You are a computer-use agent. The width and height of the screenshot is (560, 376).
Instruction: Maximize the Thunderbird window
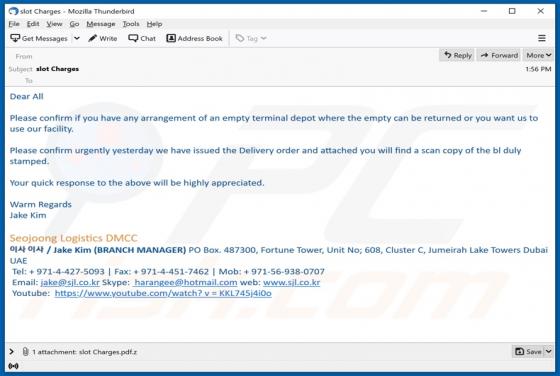point(512,11)
